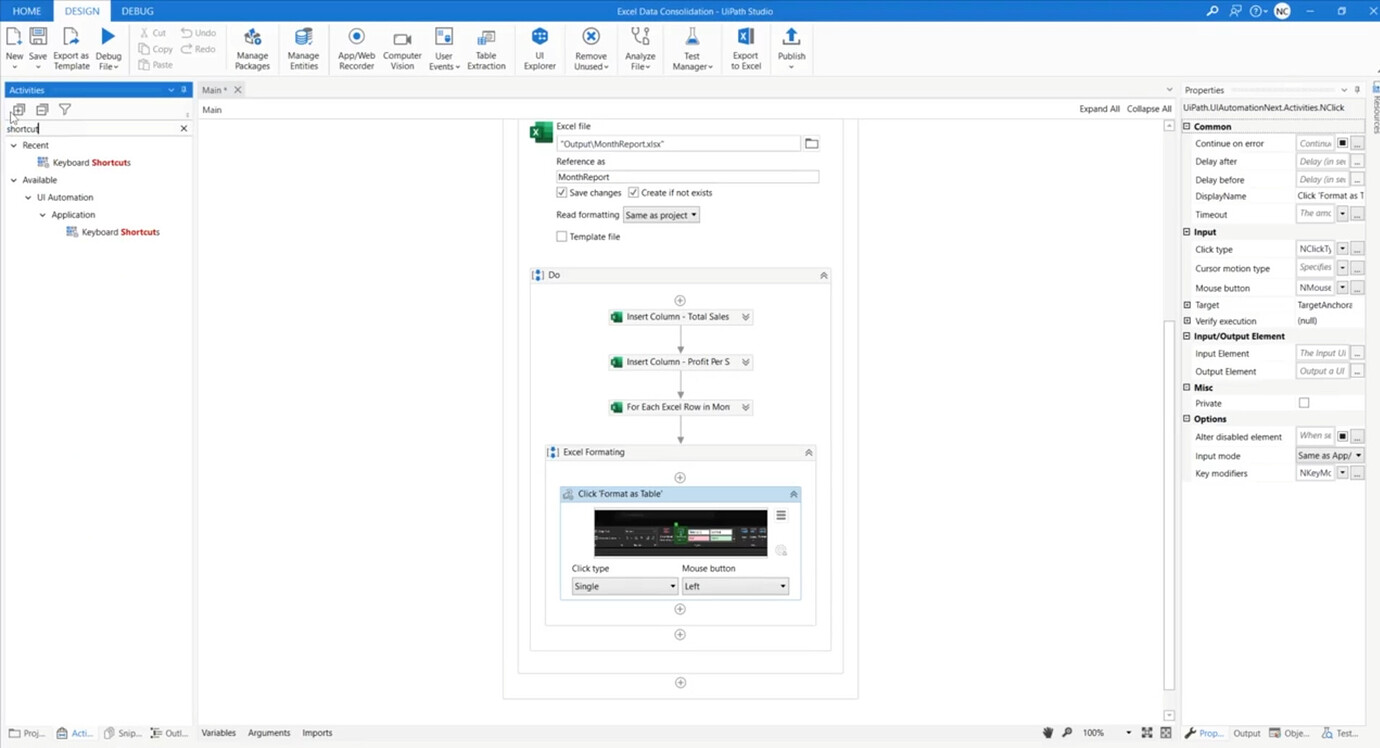This screenshot has height=748, width=1380.
Task: Open Manage Packages
Action: [x=252, y=45]
